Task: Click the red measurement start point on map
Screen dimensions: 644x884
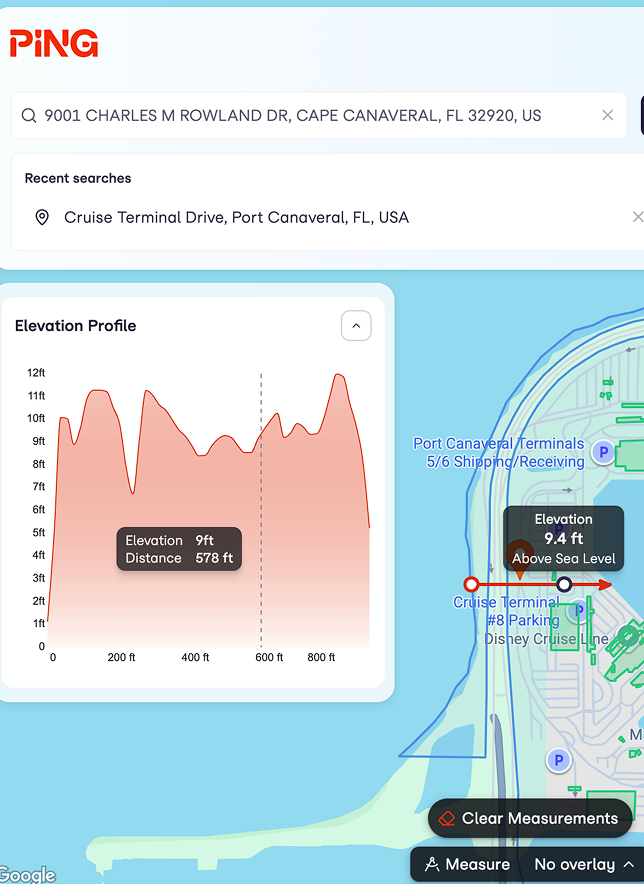Action: 471,584
